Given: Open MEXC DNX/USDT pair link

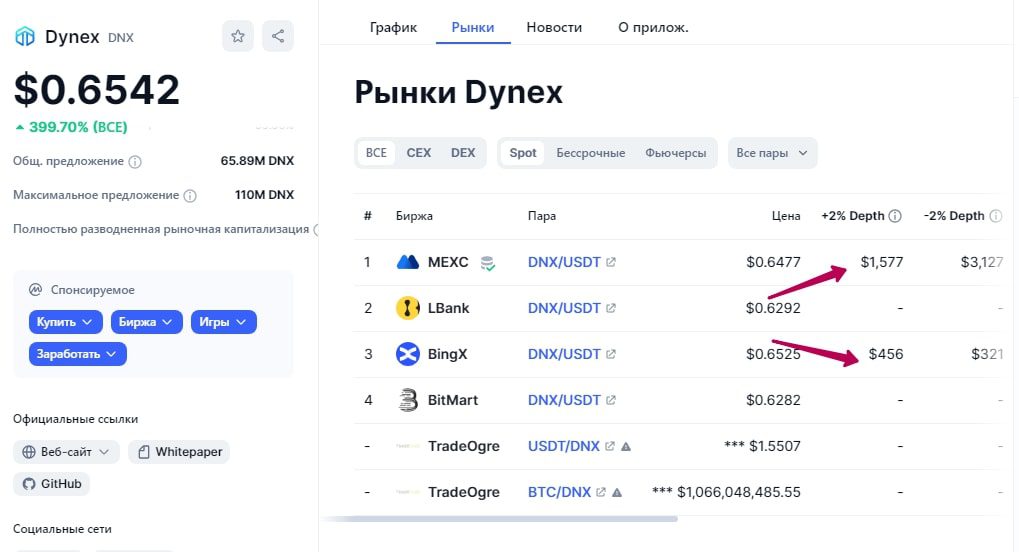Looking at the screenshot, I should pos(564,262).
